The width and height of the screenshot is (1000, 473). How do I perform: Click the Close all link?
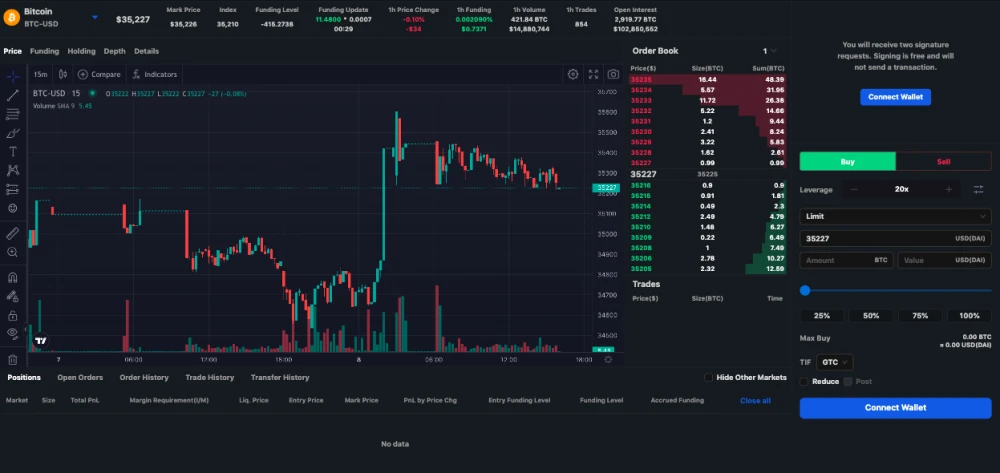755,400
